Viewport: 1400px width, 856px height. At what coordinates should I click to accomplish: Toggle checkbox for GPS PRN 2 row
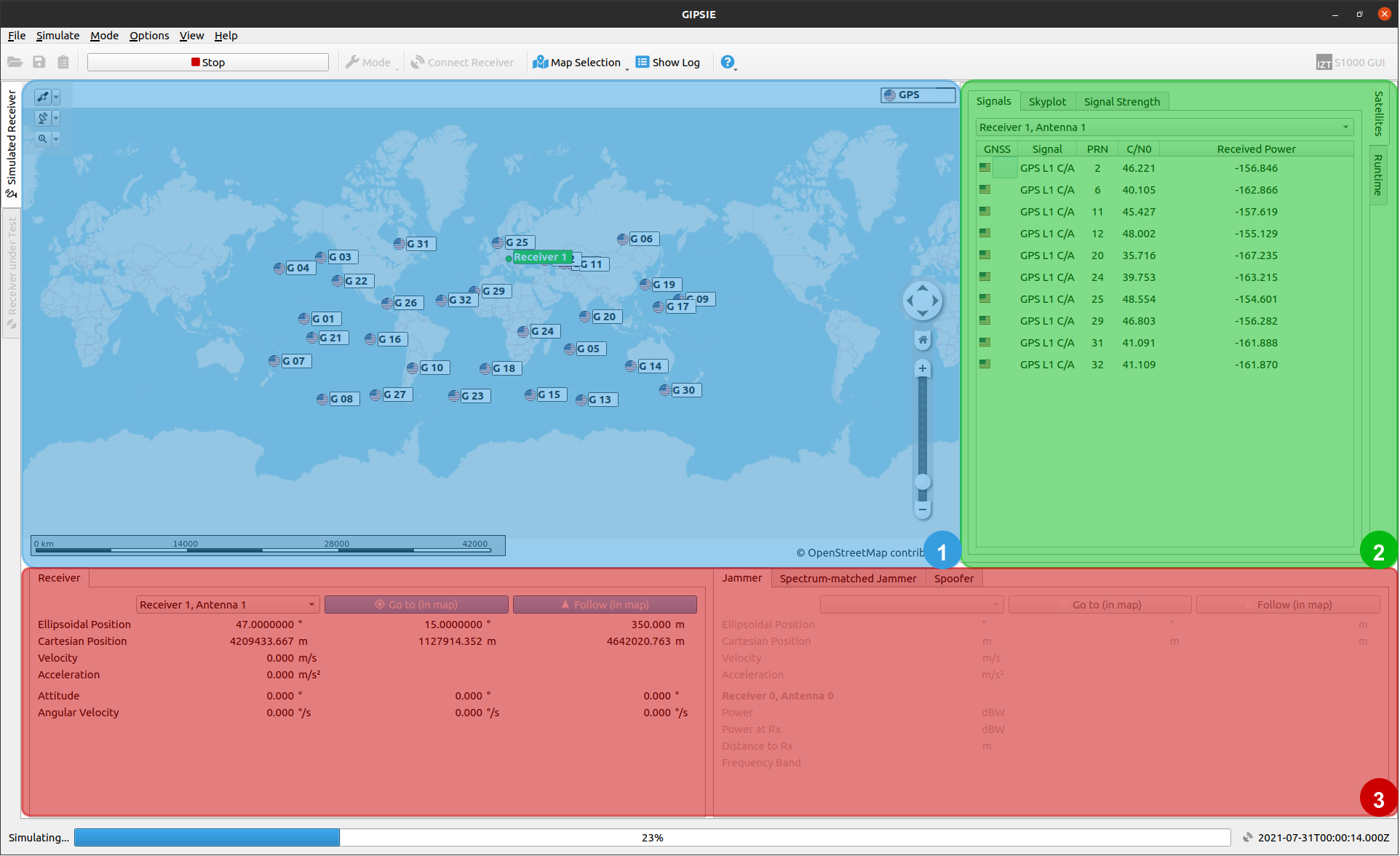[1005, 168]
